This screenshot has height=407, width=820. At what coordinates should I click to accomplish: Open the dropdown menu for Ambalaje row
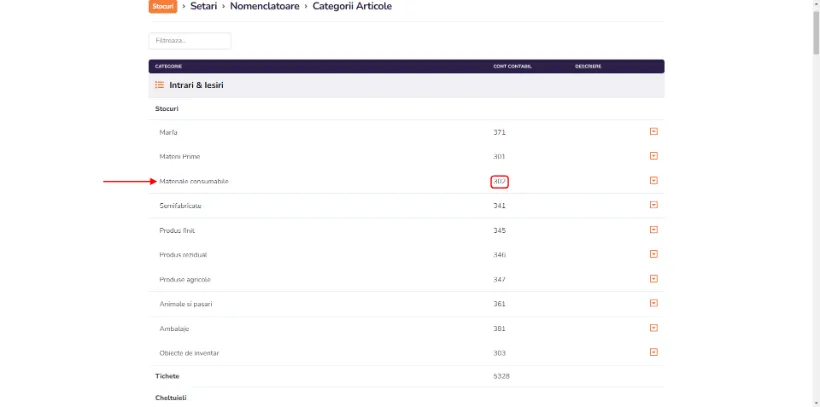tap(653, 328)
